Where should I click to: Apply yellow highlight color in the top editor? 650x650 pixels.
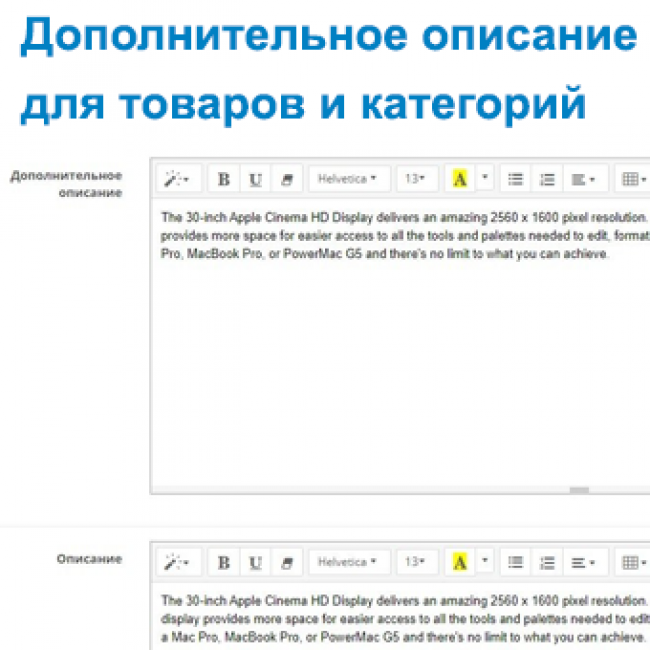[x=459, y=179]
